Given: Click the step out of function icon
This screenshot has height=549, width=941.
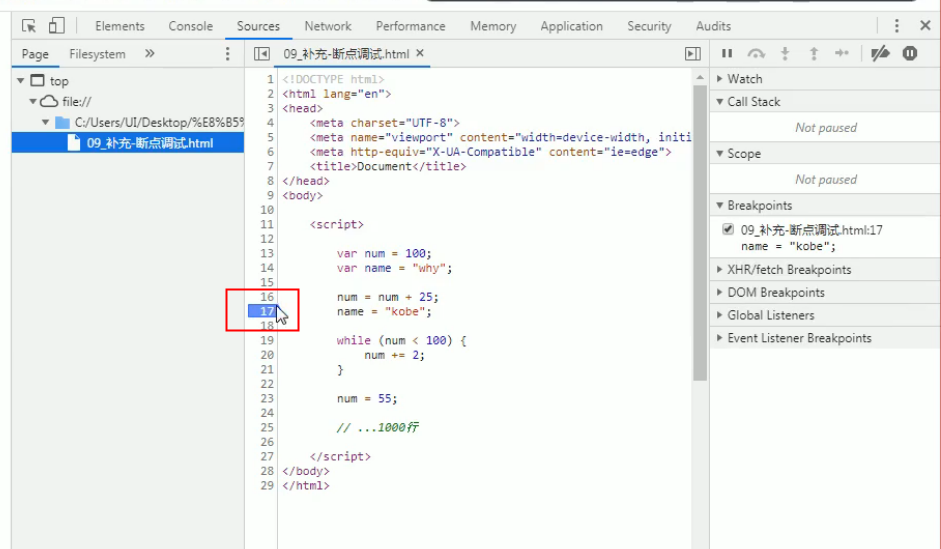Looking at the screenshot, I should pyautogui.click(x=813, y=53).
